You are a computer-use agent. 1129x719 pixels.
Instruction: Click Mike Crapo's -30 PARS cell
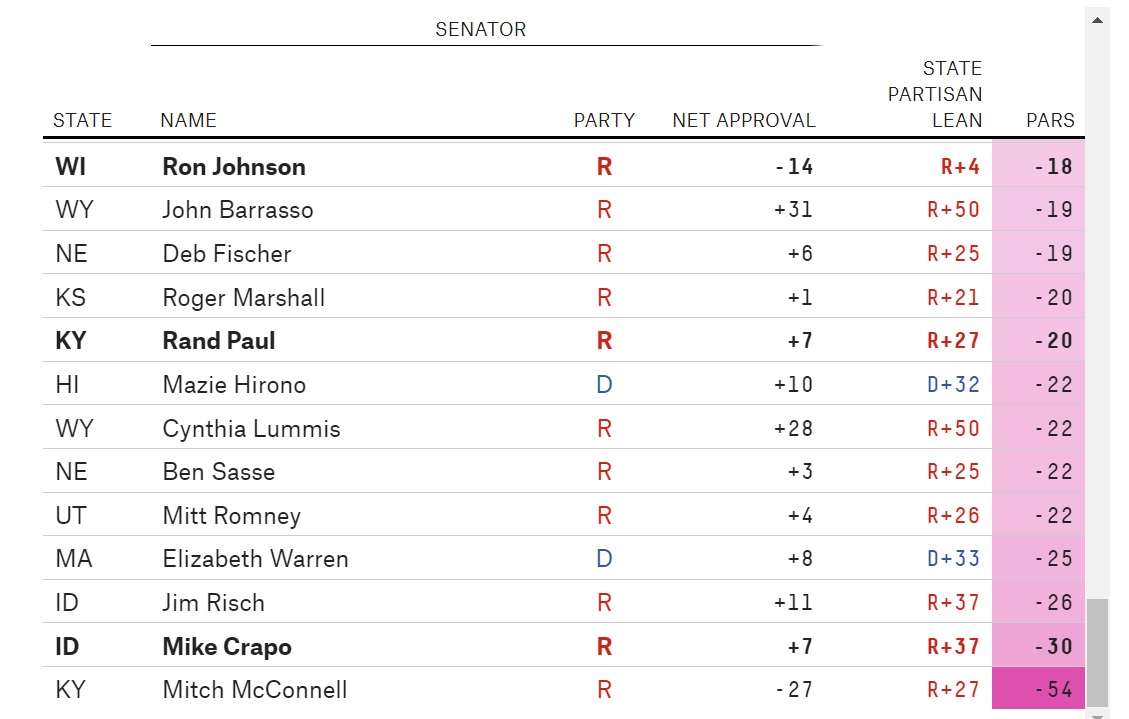[x=1038, y=646]
